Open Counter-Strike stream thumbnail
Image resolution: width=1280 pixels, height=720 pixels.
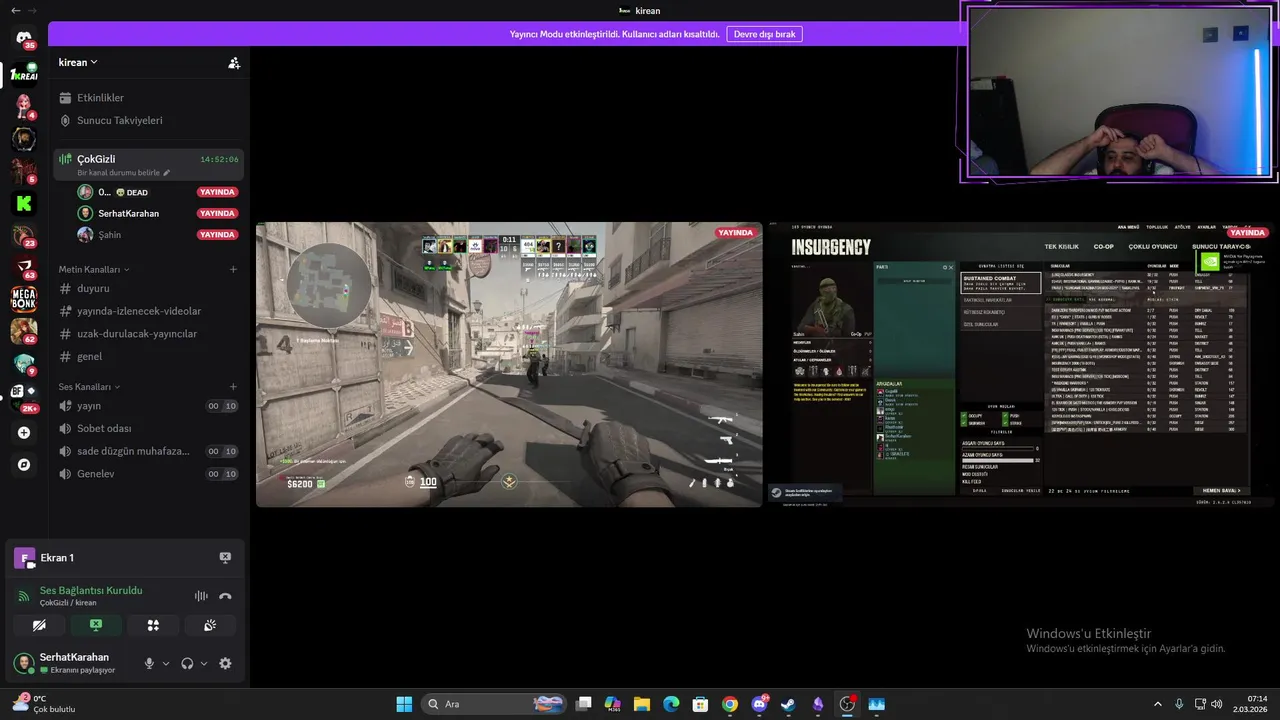click(509, 364)
